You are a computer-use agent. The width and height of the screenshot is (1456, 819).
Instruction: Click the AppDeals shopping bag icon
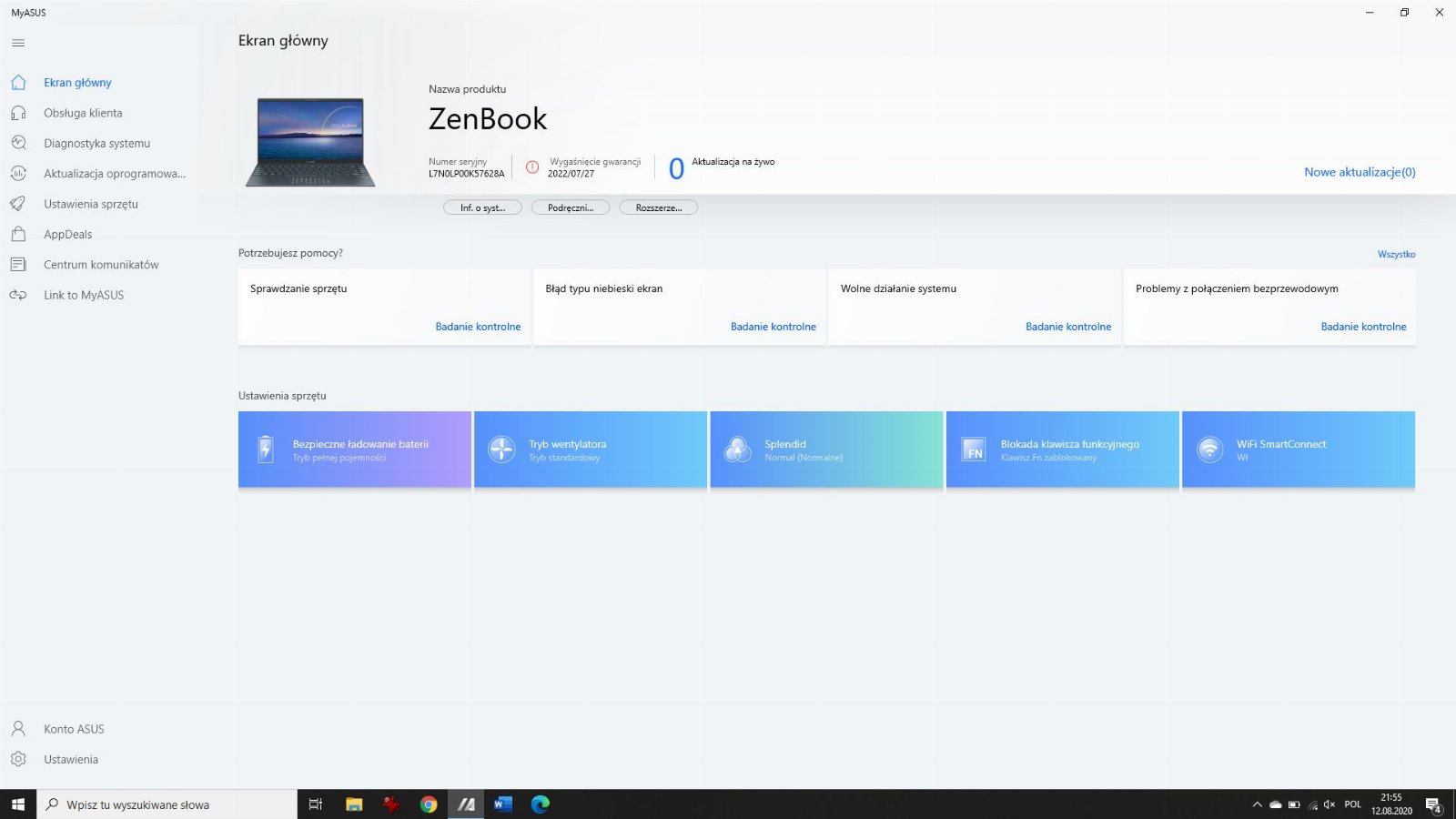coord(18,234)
